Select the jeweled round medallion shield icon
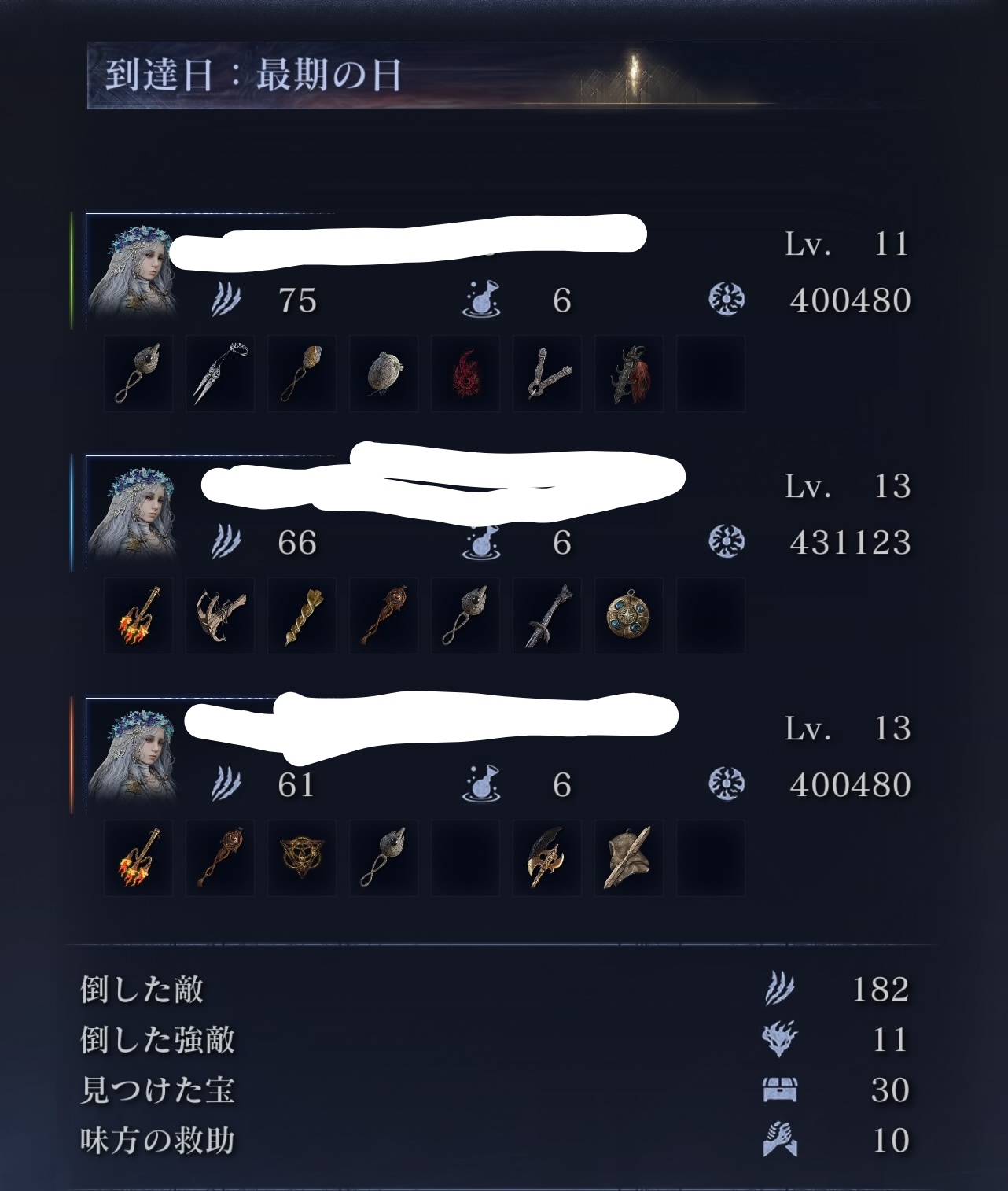This screenshot has height=1191, width=1008. pyautogui.click(x=629, y=616)
